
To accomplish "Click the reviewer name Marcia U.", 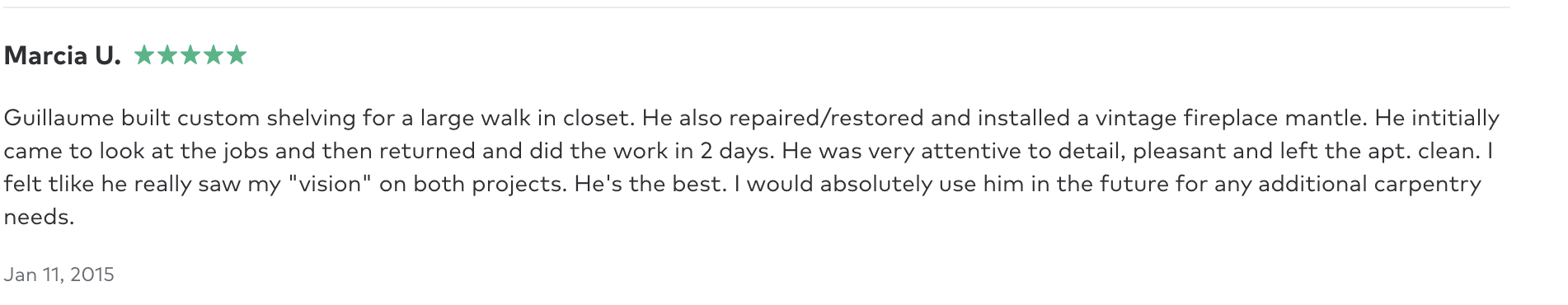I will (63, 56).
